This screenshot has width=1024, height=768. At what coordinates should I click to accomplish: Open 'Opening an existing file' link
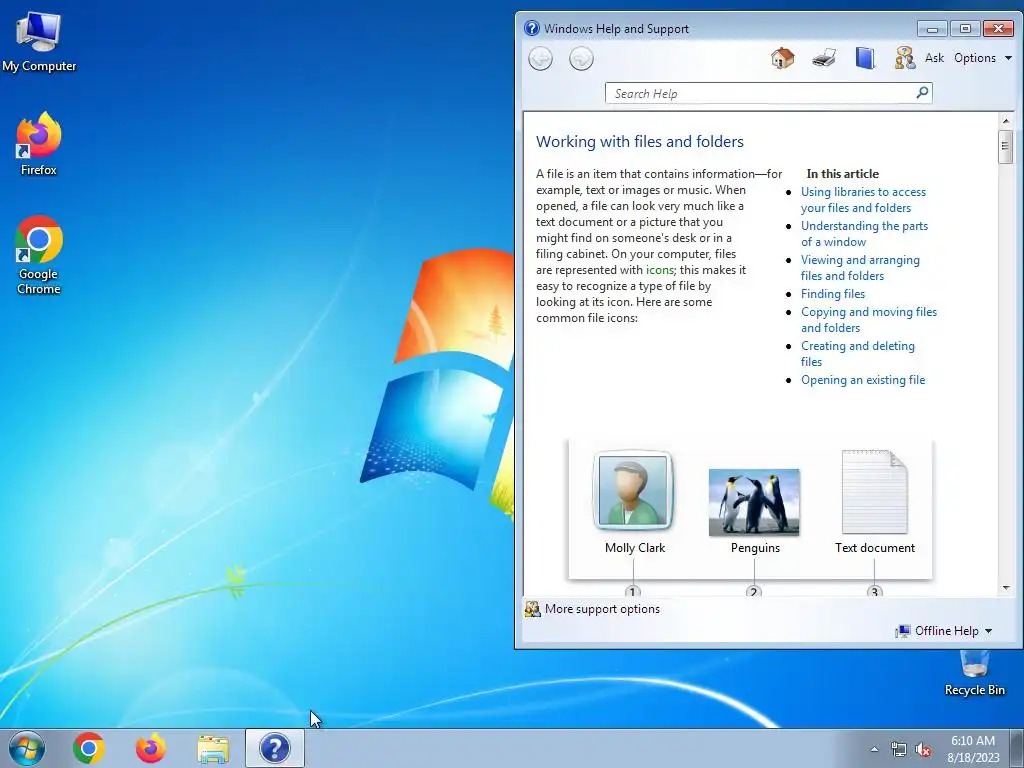[x=863, y=380]
